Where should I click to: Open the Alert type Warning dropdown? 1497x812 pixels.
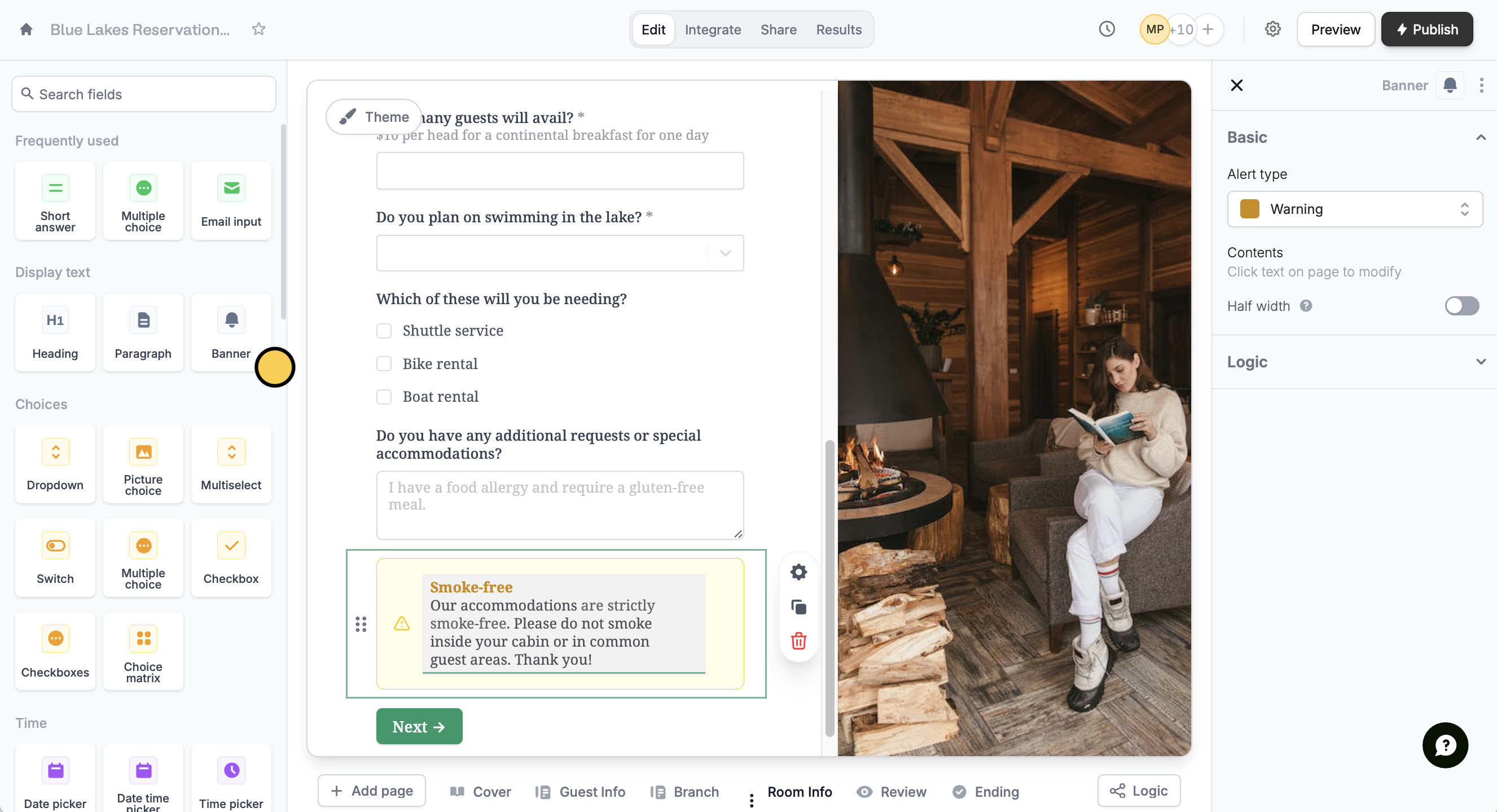click(x=1354, y=209)
